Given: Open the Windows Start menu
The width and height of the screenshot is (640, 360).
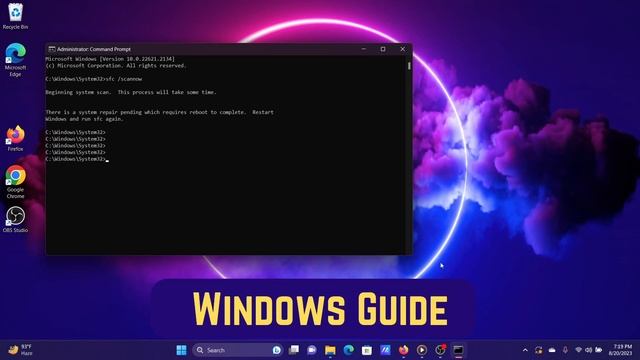Looking at the screenshot, I should 181,350.
